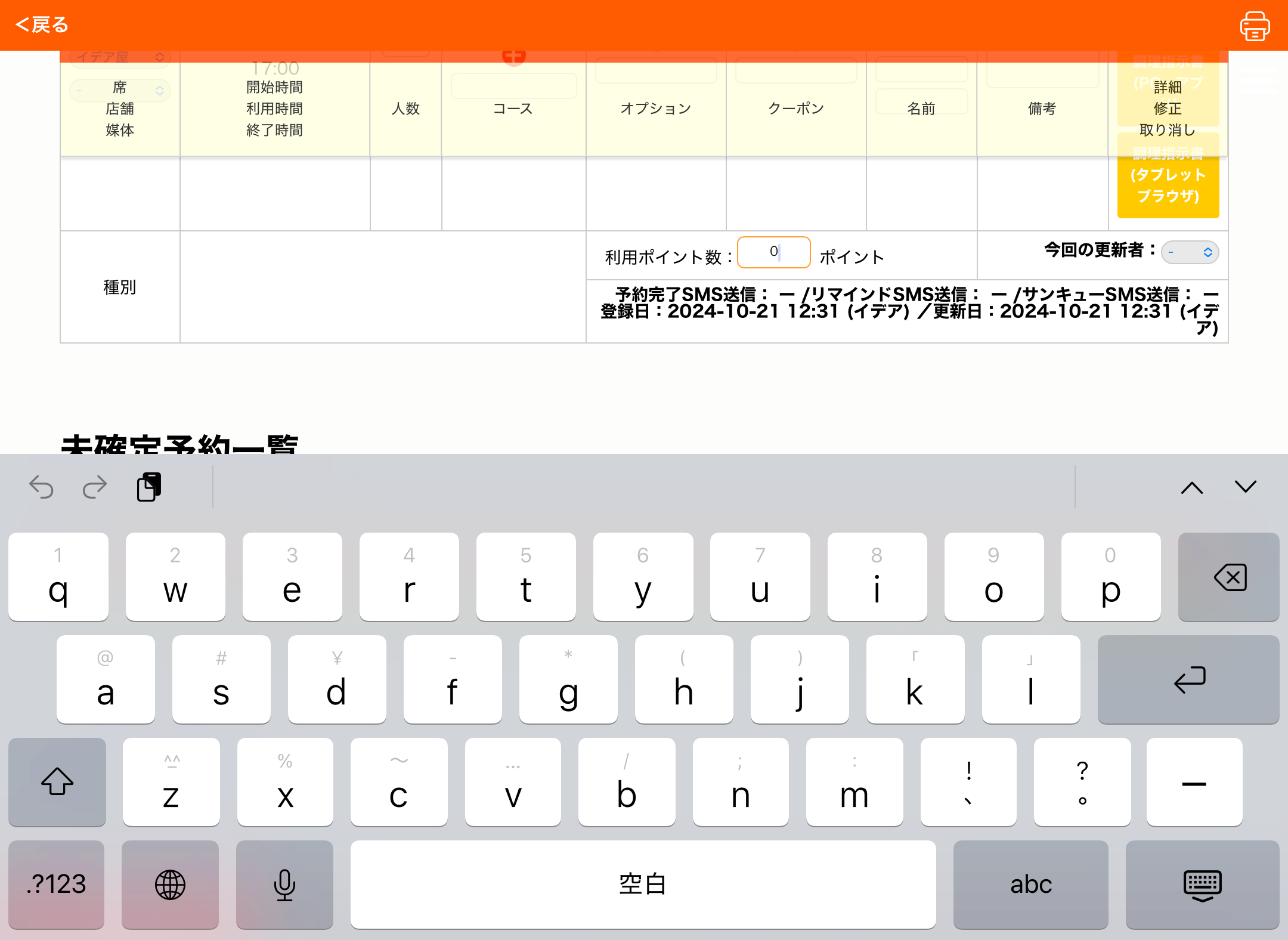Tap the shift key arrow
The image size is (1288, 940).
pyautogui.click(x=57, y=782)
